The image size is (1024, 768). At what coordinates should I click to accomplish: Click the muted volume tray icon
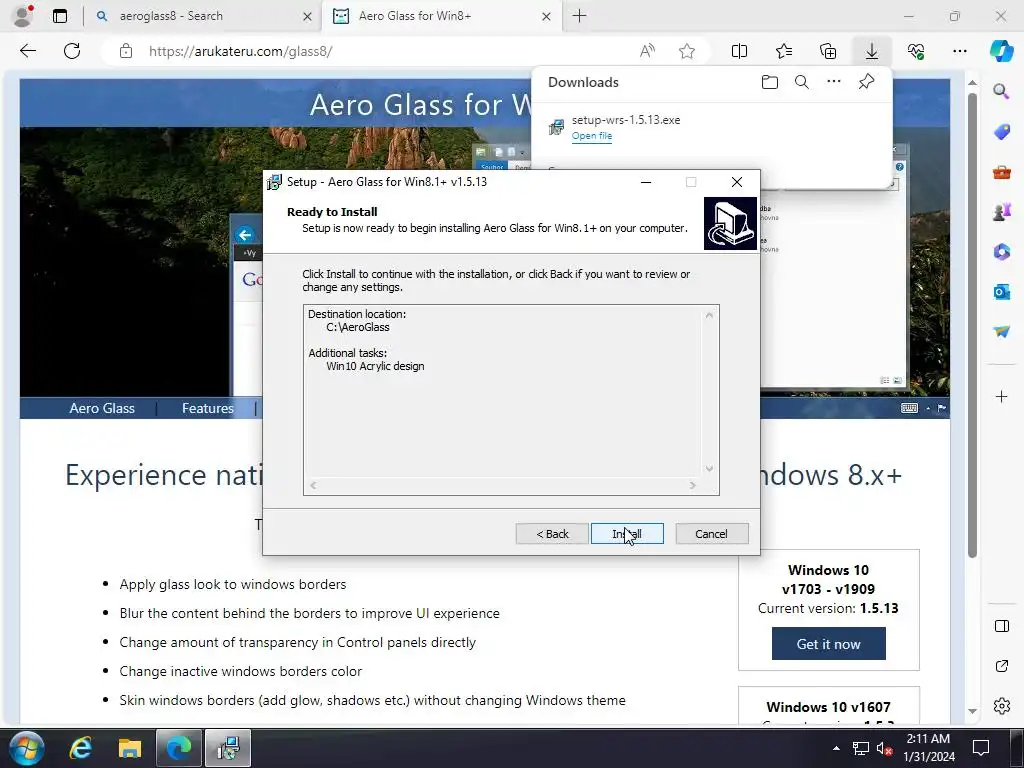click(884, 748)
